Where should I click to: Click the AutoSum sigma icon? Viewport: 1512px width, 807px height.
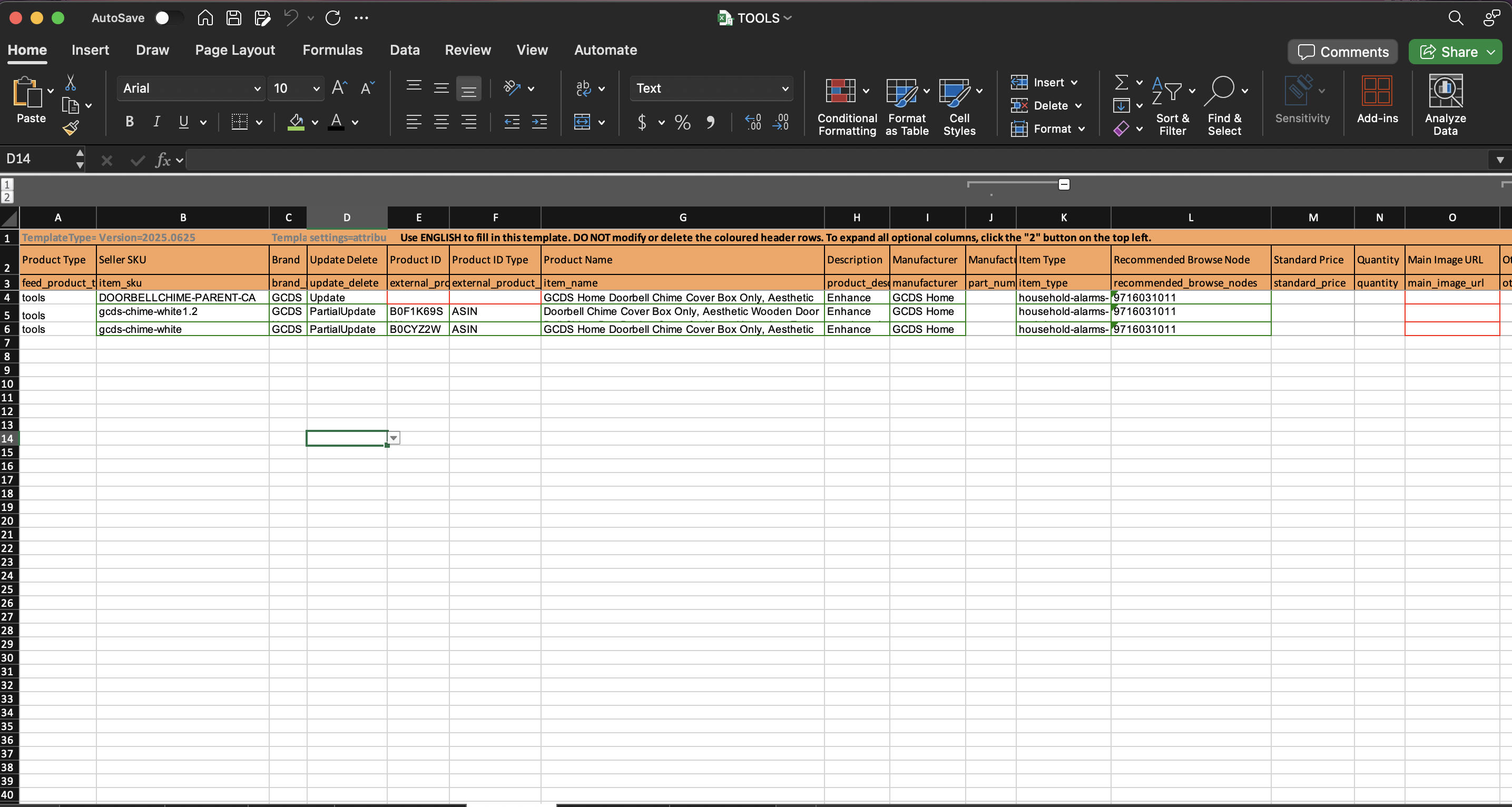pyautogui.click(x=1121, y=82)
